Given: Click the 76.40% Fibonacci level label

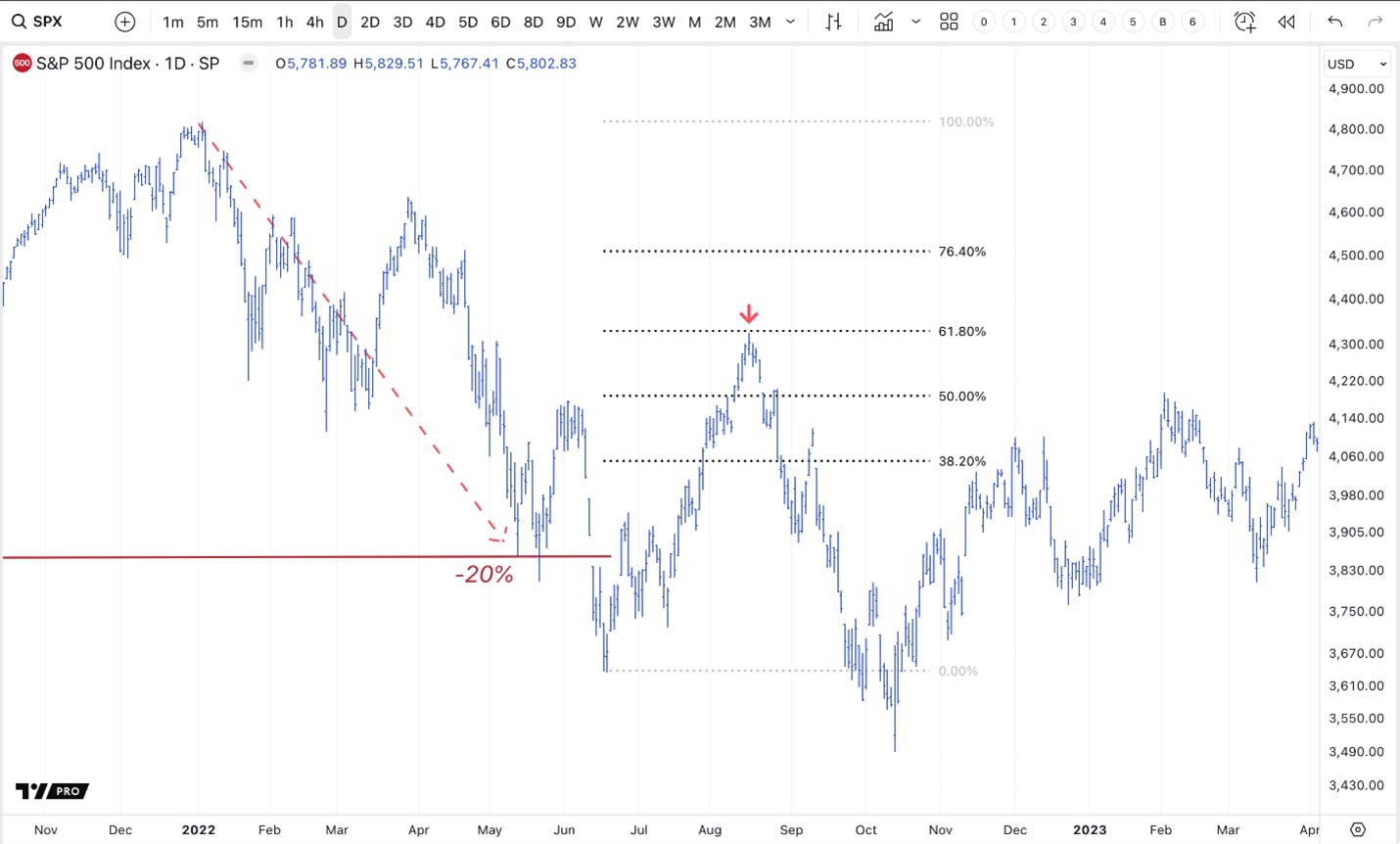Looking at the screenshot, I should [x=962, y=252].
